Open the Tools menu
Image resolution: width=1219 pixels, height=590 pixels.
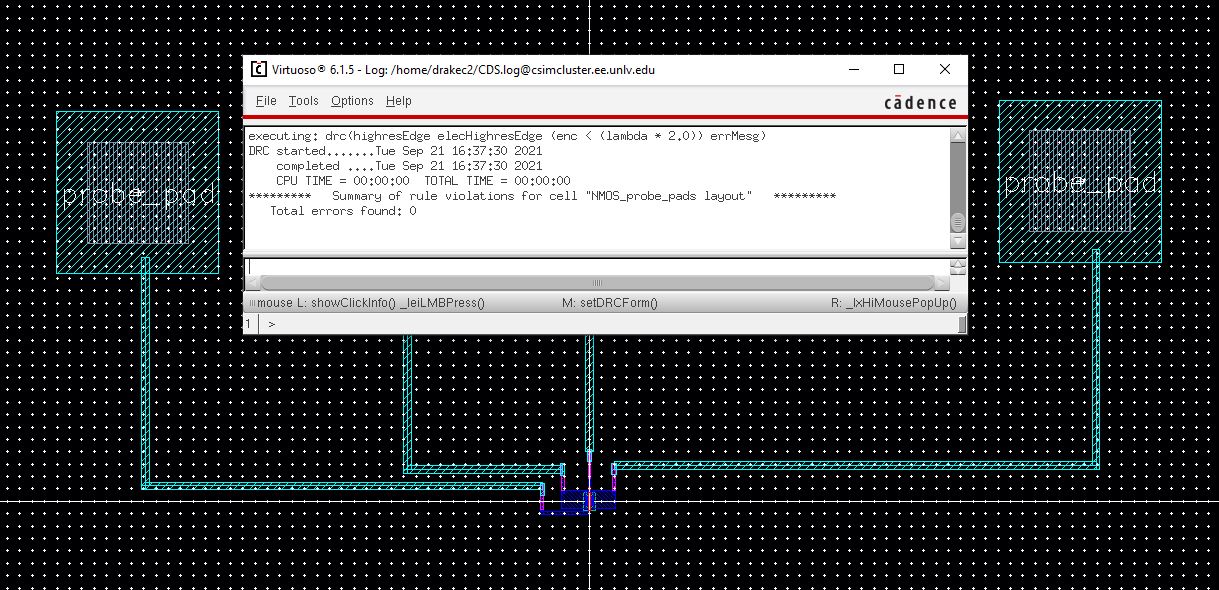303,101
